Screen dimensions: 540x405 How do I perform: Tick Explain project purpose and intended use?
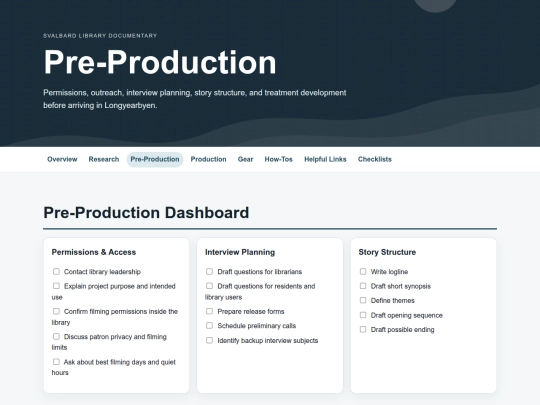point(56,286)
